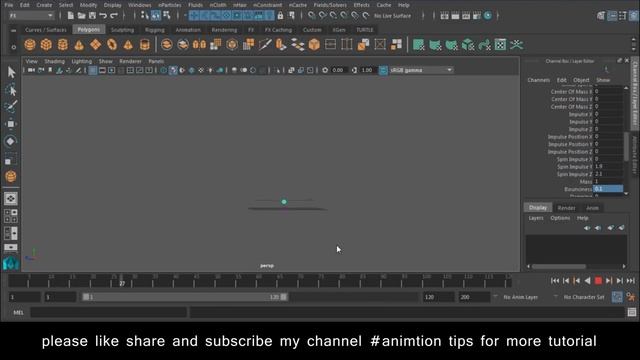This screenshot has width=640, height=360.
Task: Create a polygon pipe from the shelf
Action: (x=144, y=44)
